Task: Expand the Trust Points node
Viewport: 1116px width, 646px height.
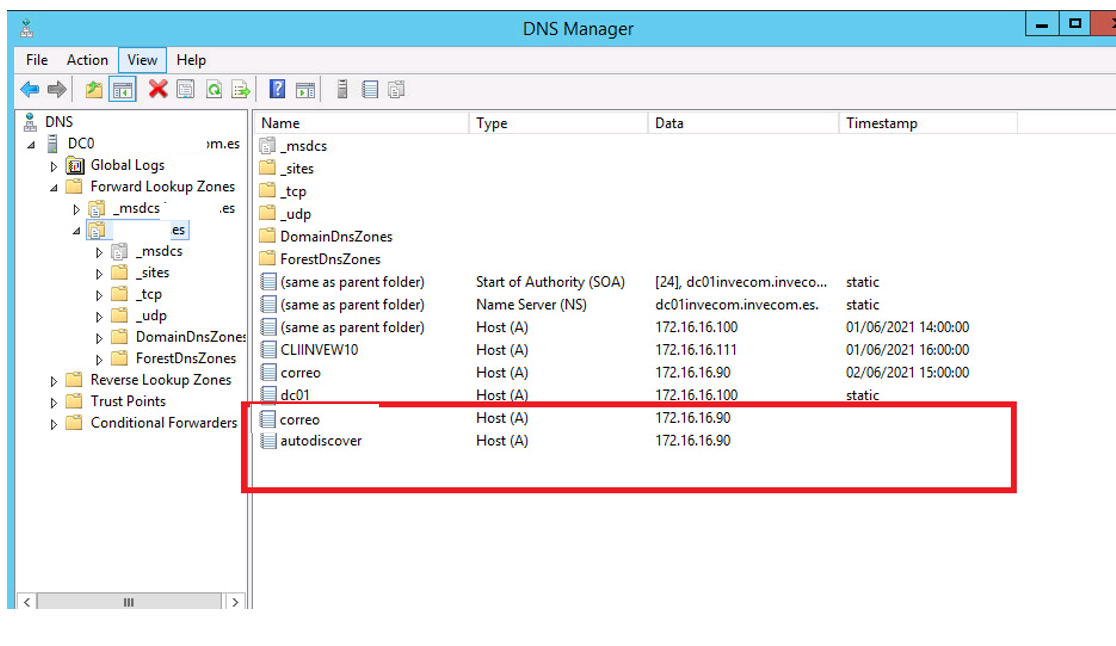Action: [x=53, y=403]
